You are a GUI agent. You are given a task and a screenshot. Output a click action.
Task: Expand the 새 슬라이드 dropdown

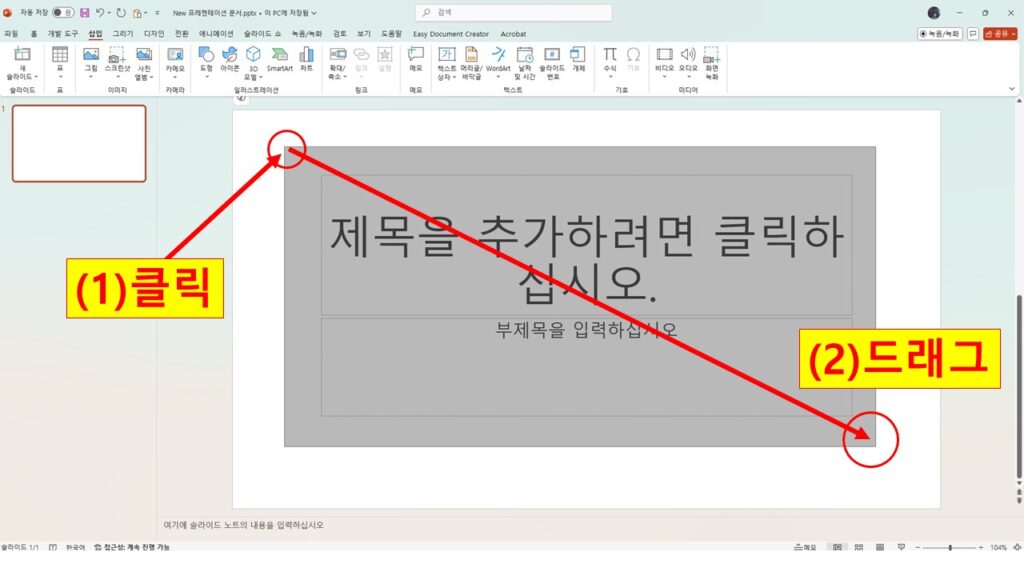(x=22, y=76)
